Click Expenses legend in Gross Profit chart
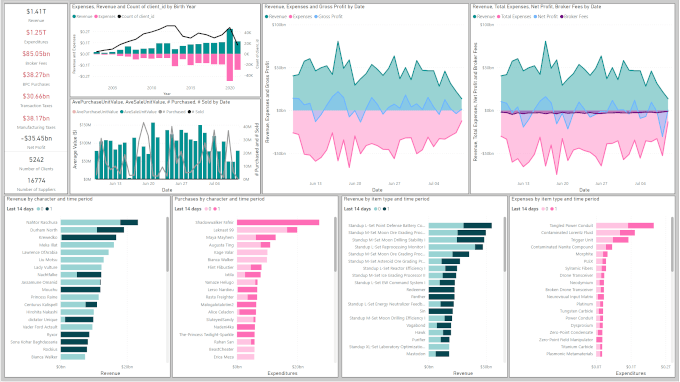Image resolution: width=680 pixels, height=382 pixels. coord(300,16)
